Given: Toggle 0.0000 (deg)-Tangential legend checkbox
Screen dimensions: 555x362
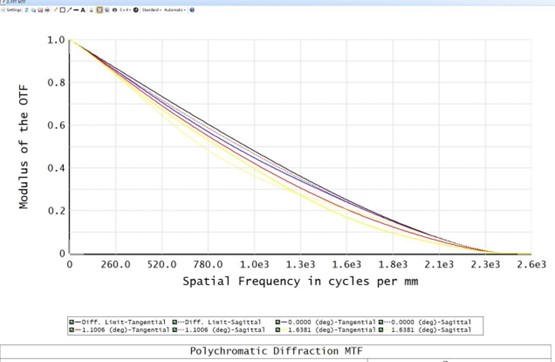Looking at the screenshot, I should 278,322.
